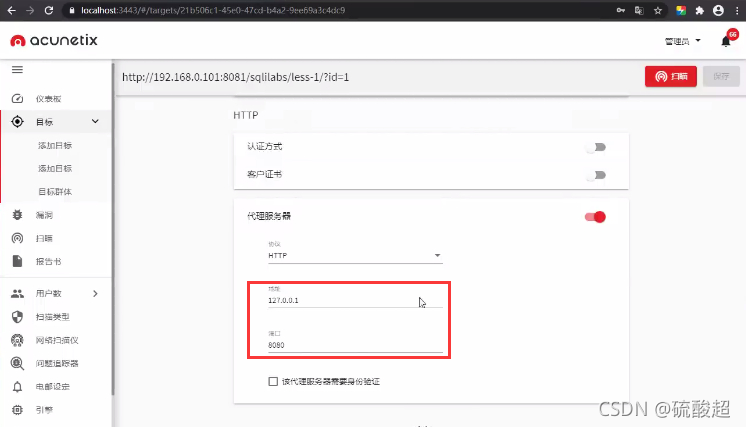Click the grey 保存 save button
Image resolution: width=746 pixels, height=427 pixels.
721,76
